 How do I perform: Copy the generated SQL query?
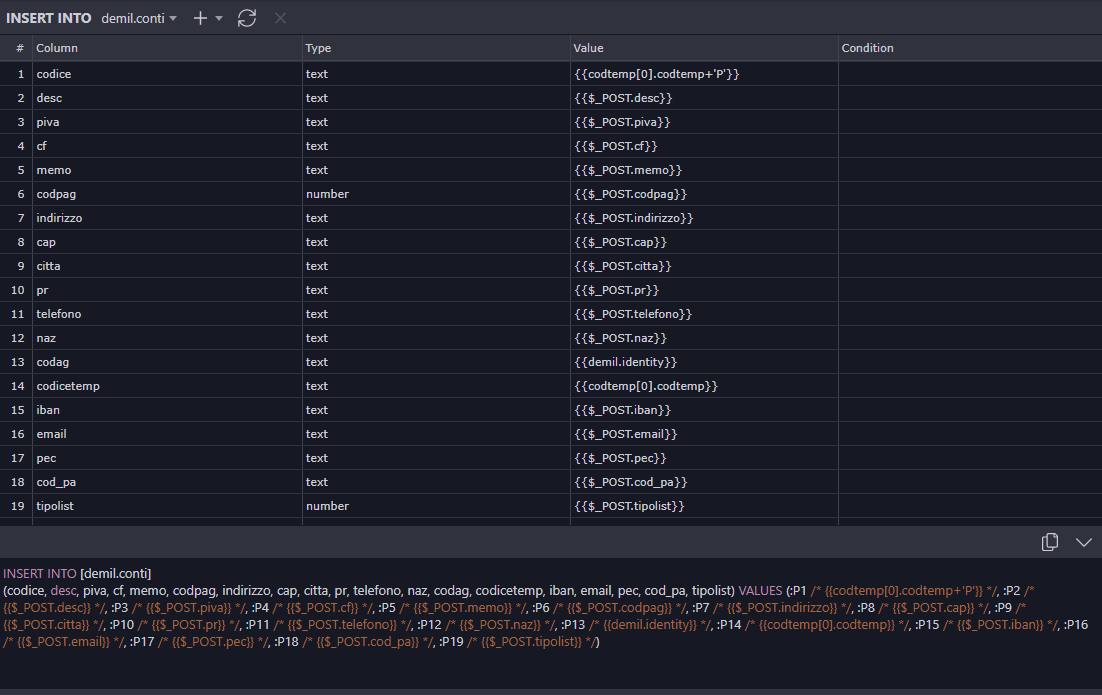point(1050,542)
